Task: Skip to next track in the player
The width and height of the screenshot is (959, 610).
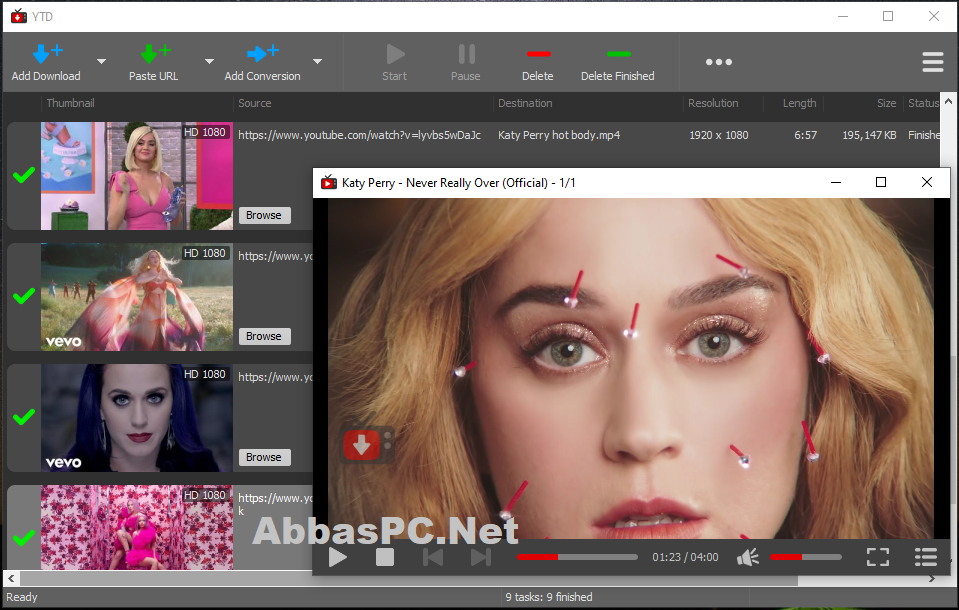Action: pos(481,557)
